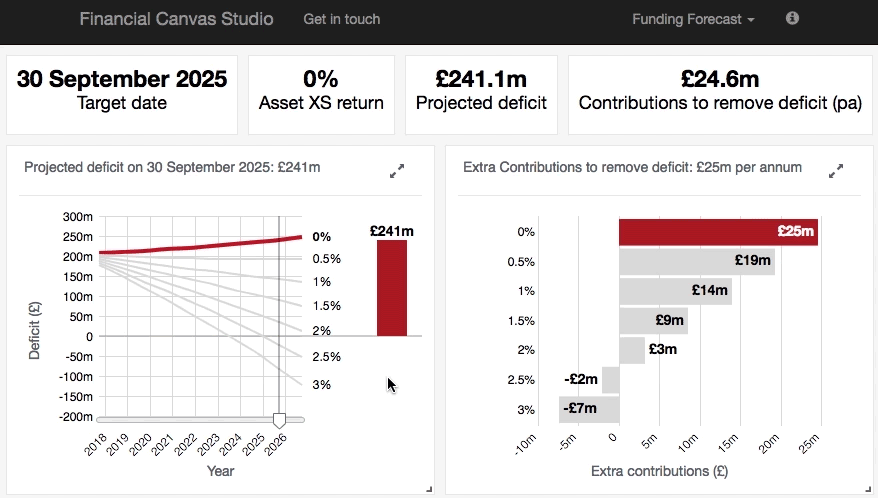Screen dimensions: 878x498
Task: Open the Get in touch link
Action: coord(342,19)
